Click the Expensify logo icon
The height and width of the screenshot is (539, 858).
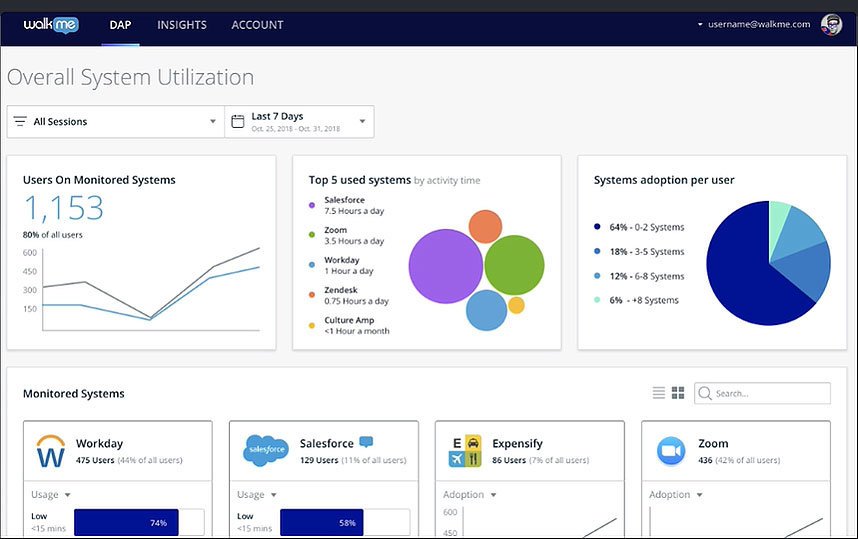click(465, 450)
